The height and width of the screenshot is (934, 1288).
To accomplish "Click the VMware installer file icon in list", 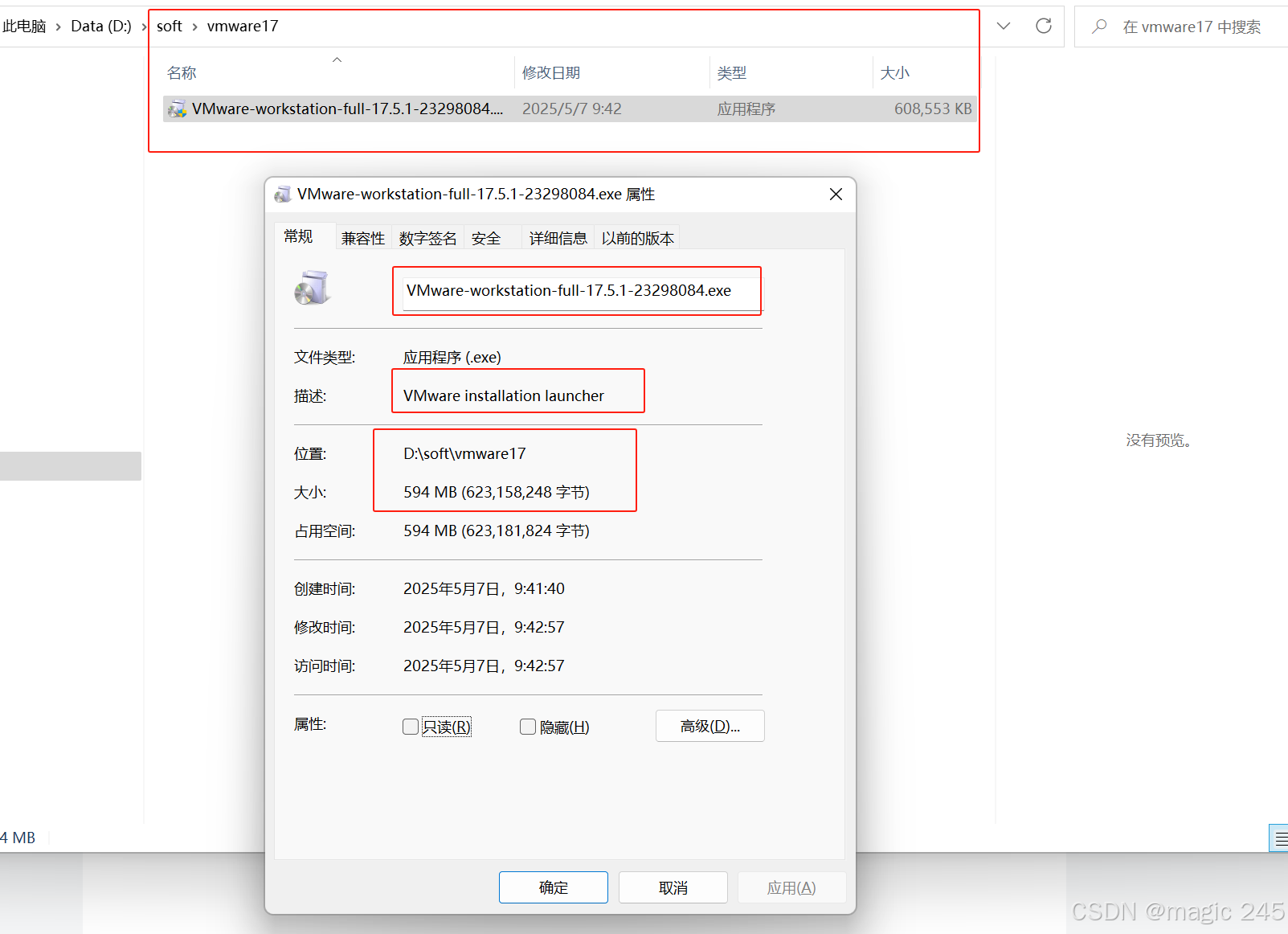I will point(177,109).
